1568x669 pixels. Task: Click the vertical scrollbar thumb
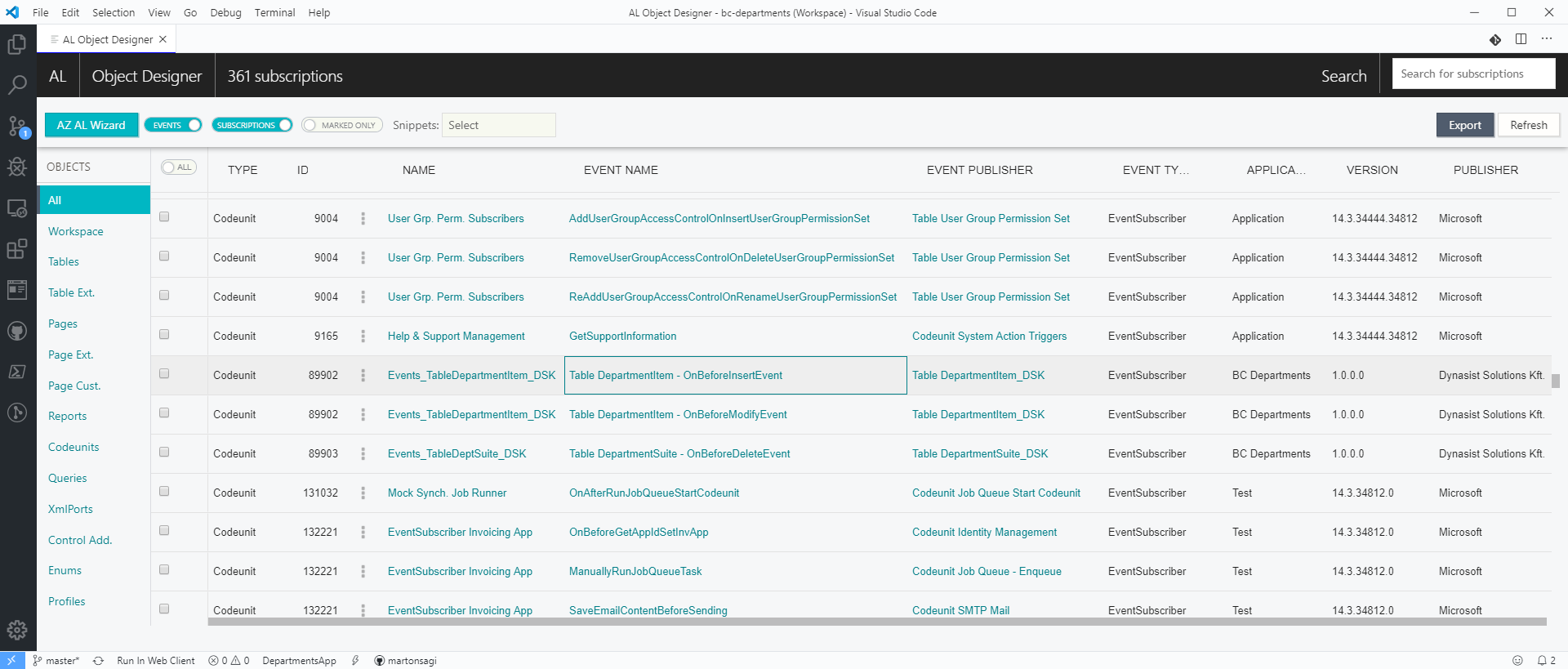click(x=1556, y=381)
